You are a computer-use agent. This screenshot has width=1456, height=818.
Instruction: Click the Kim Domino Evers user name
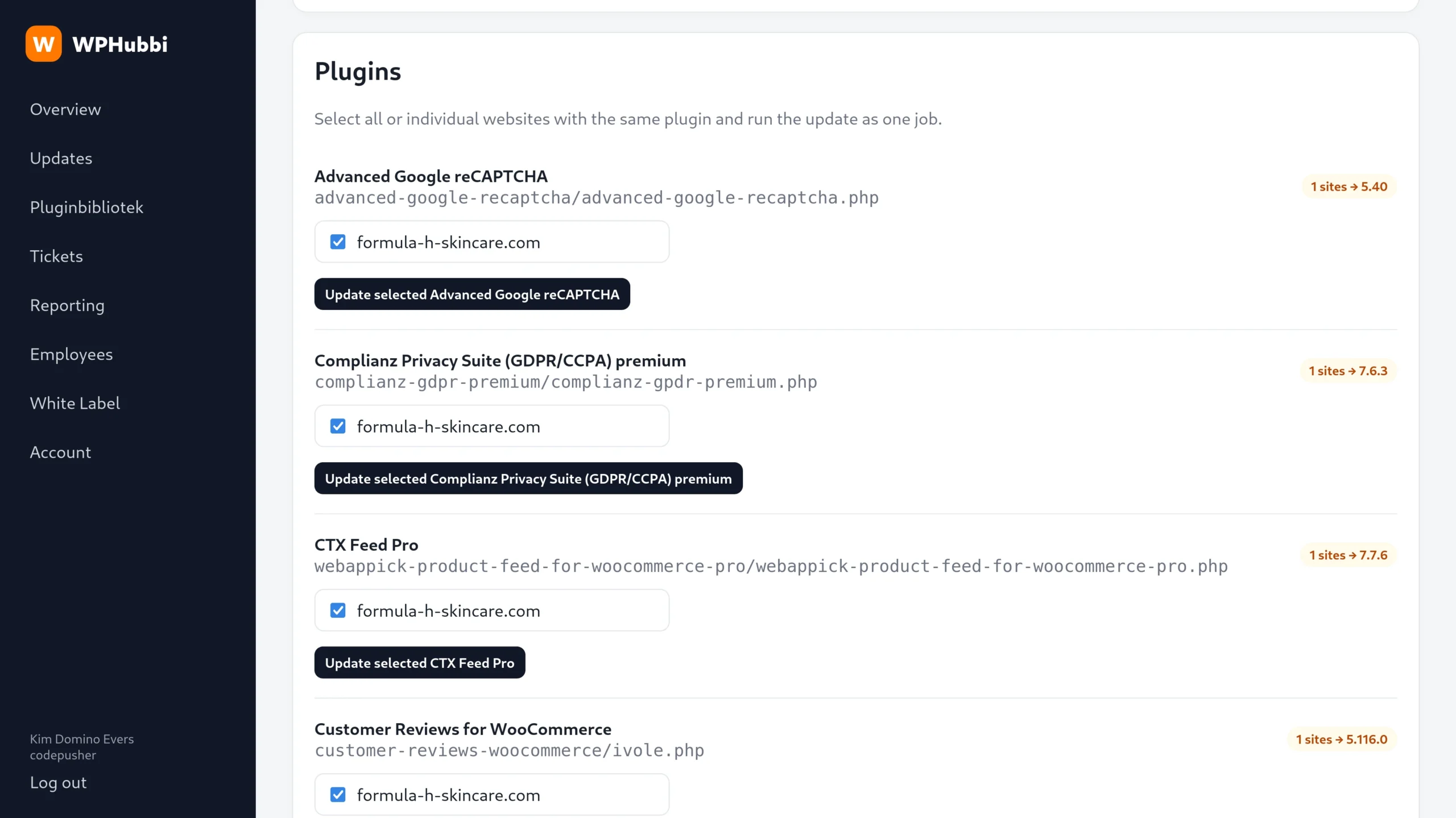click(82, 739)
